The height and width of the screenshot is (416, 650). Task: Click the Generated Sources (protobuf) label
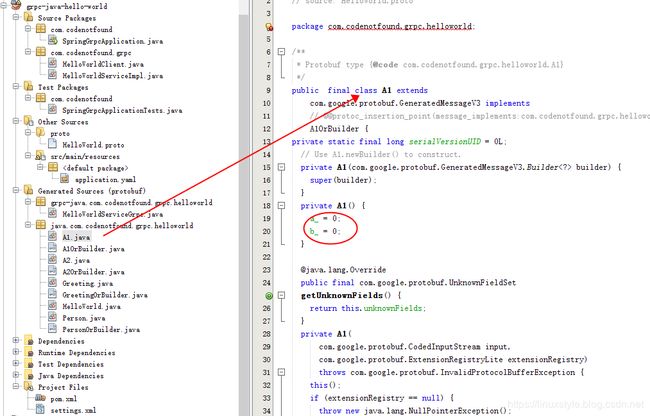92,191
